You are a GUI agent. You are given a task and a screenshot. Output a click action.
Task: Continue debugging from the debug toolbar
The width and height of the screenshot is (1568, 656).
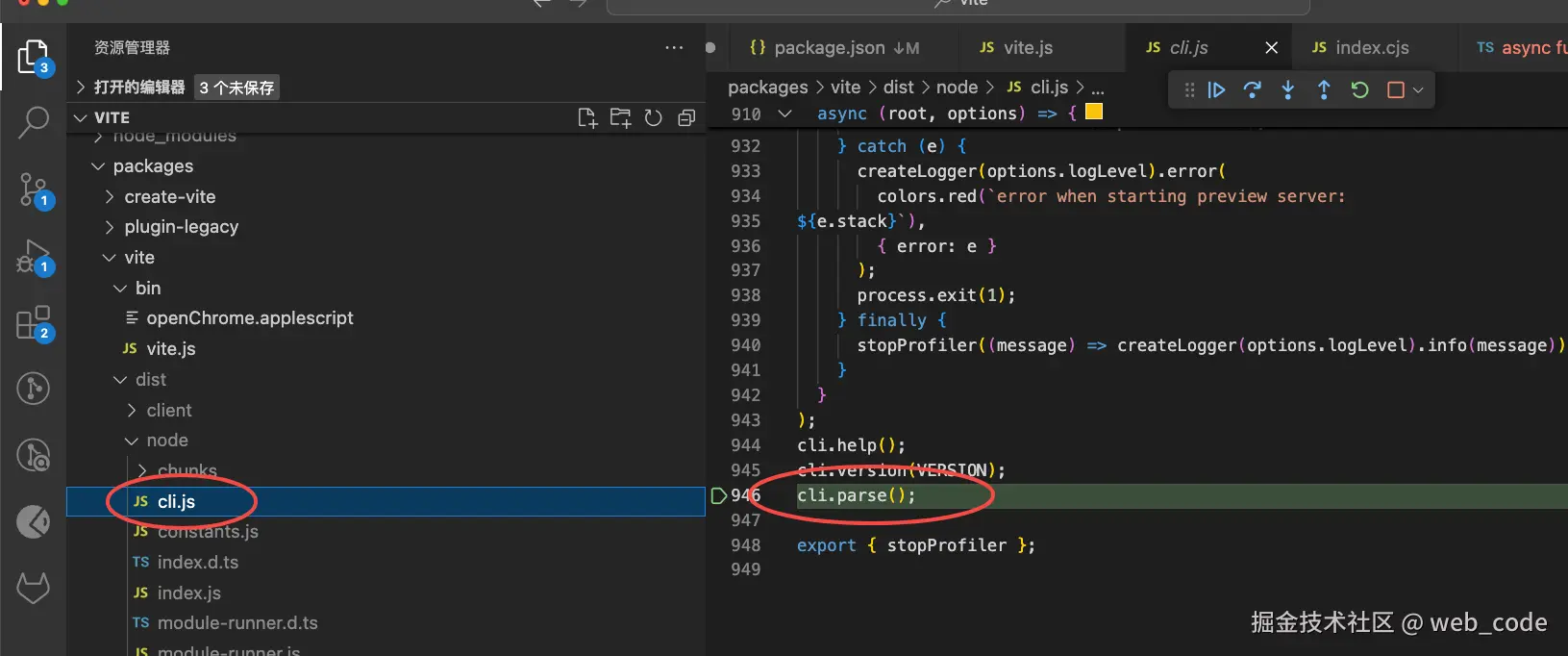(1217, 89)
